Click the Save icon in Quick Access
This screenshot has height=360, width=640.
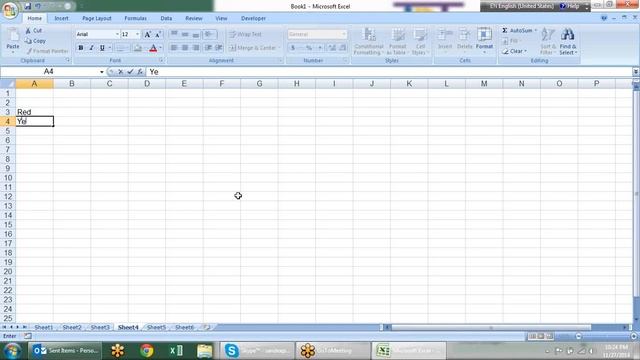[28, 6]
